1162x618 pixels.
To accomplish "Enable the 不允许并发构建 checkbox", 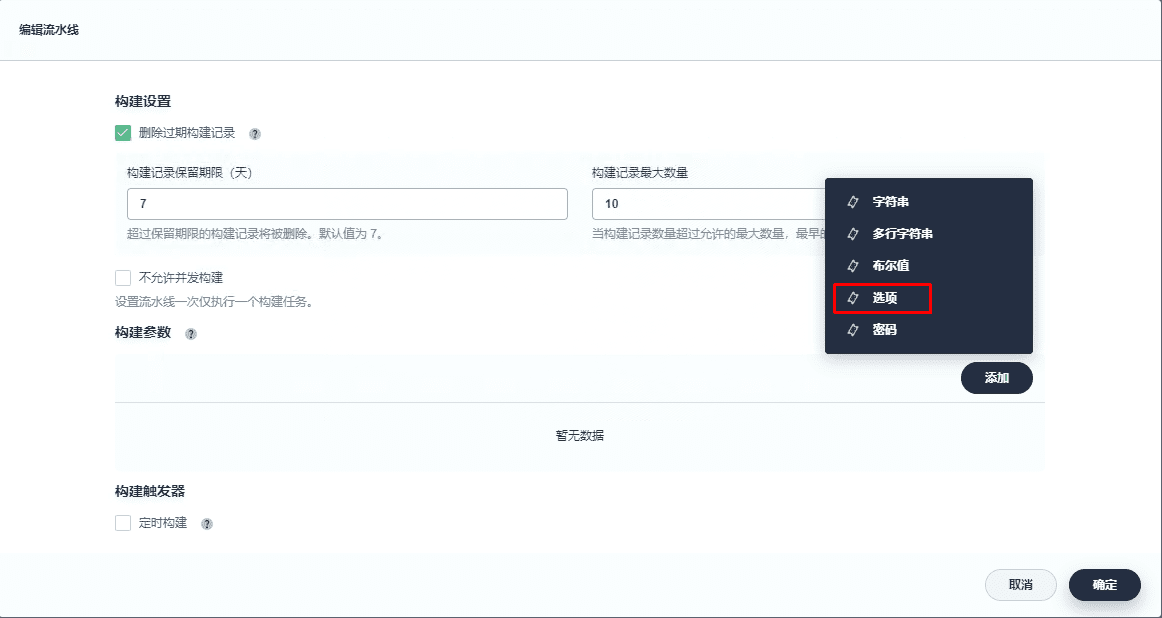I will coord(123,278).
